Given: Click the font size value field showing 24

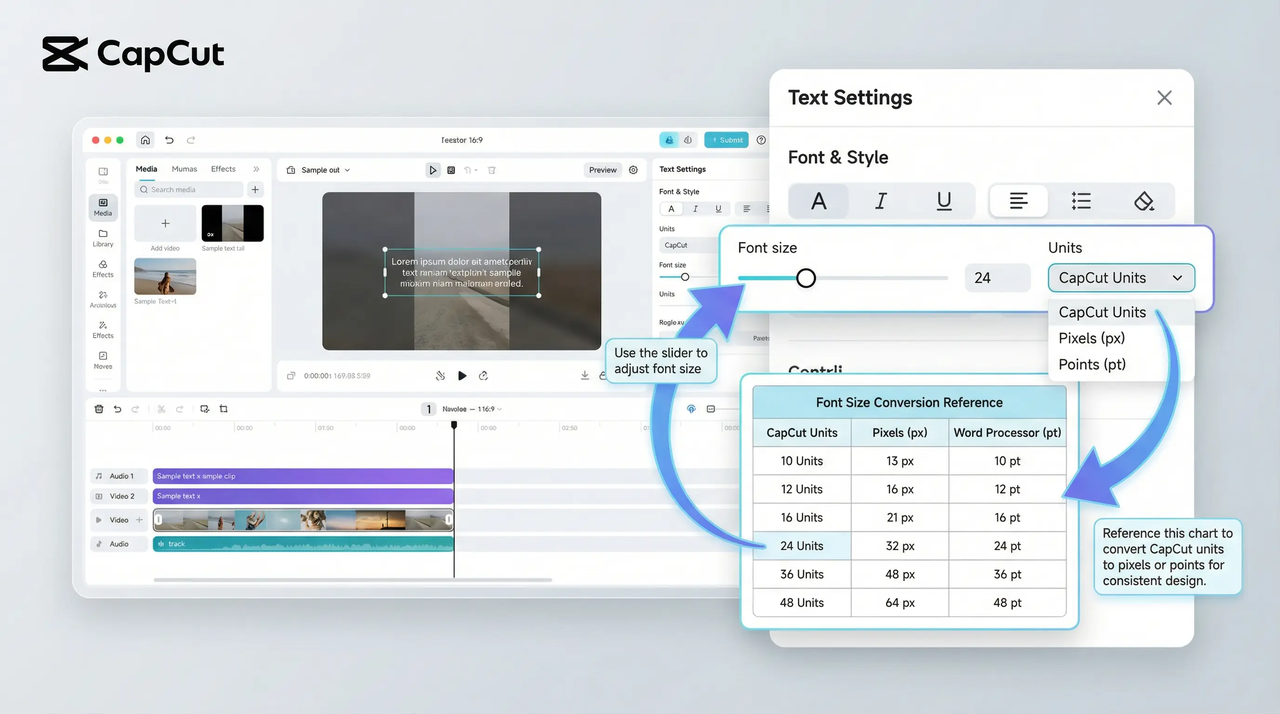Looking at the screenshot, I should pos(997,278).
